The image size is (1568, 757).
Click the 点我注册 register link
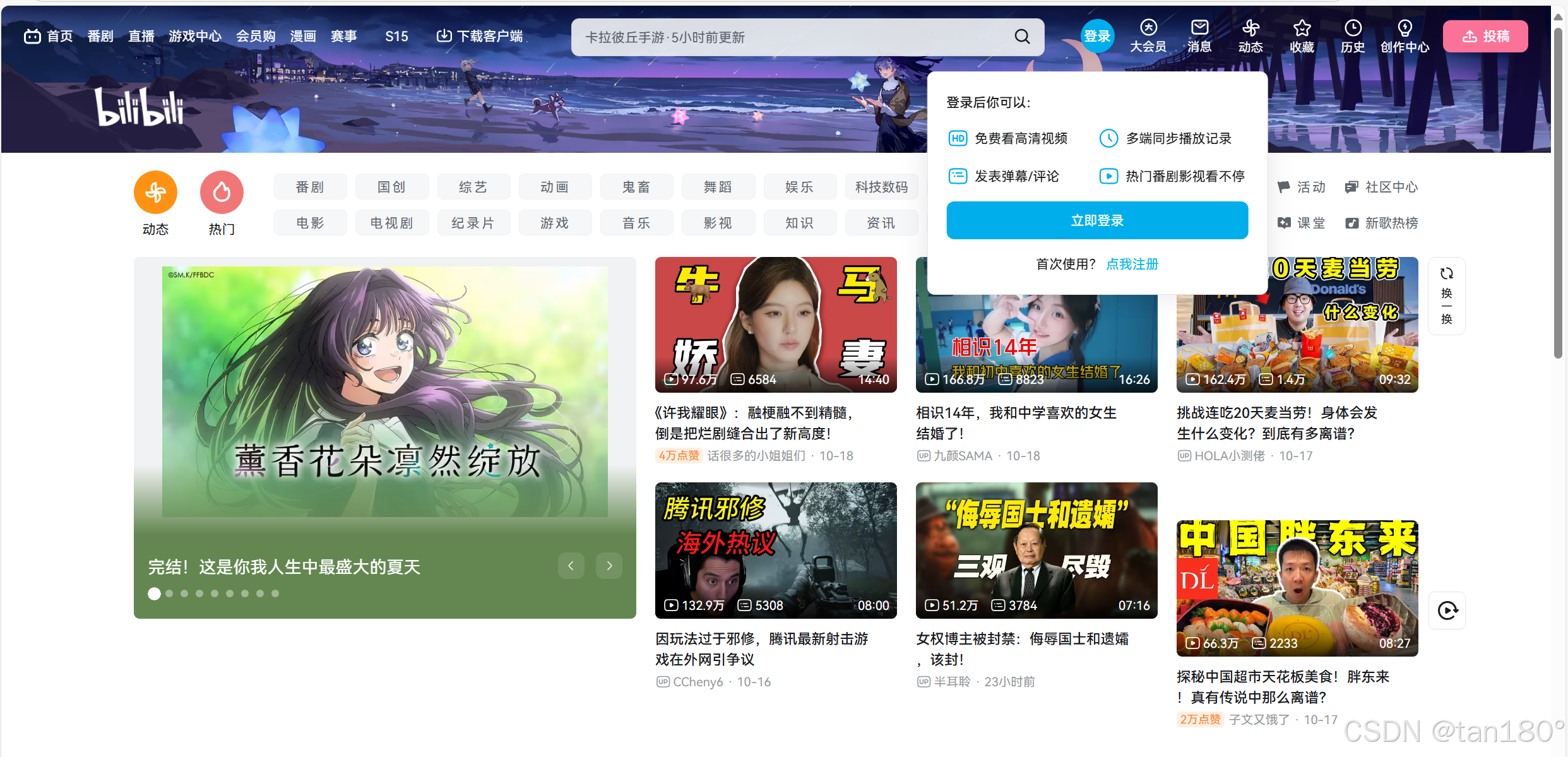pyautogui.click(x=1132, y=264)
